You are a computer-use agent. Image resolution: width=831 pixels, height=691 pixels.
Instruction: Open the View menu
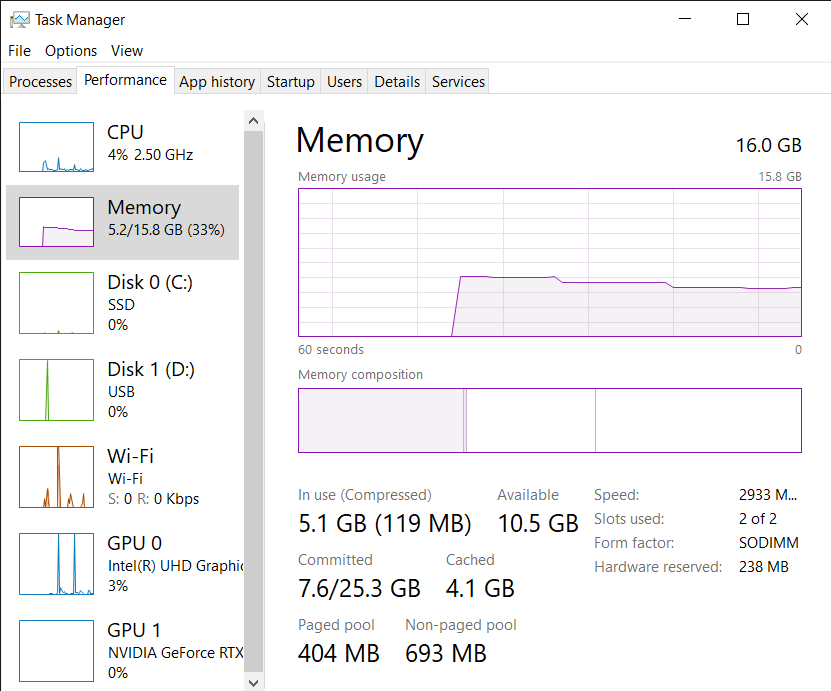(x=127, y=51)
